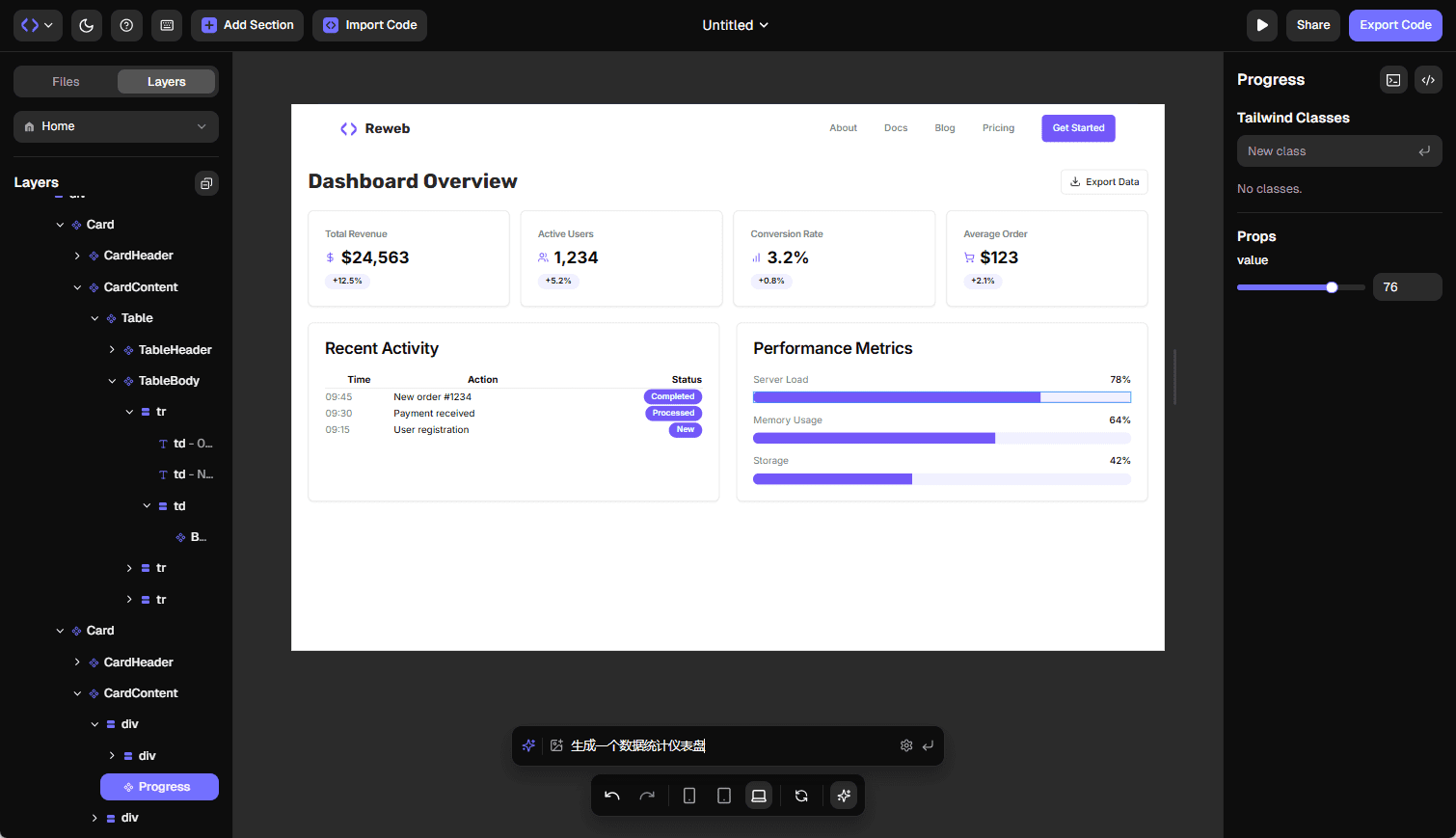
Task: Click the Export Data button
Action: 1104,181
